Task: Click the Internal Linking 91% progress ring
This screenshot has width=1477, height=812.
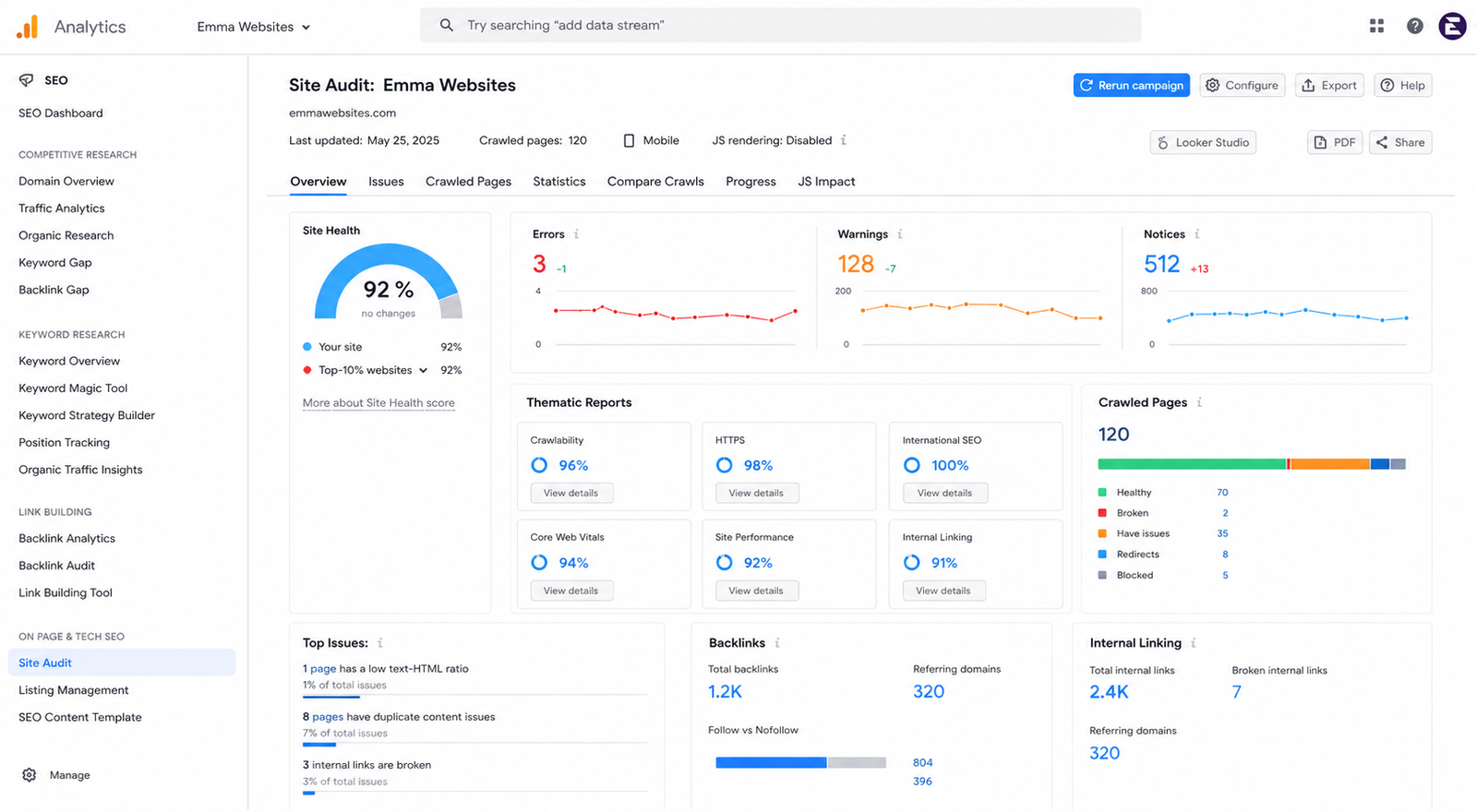Action: (912, 563)
